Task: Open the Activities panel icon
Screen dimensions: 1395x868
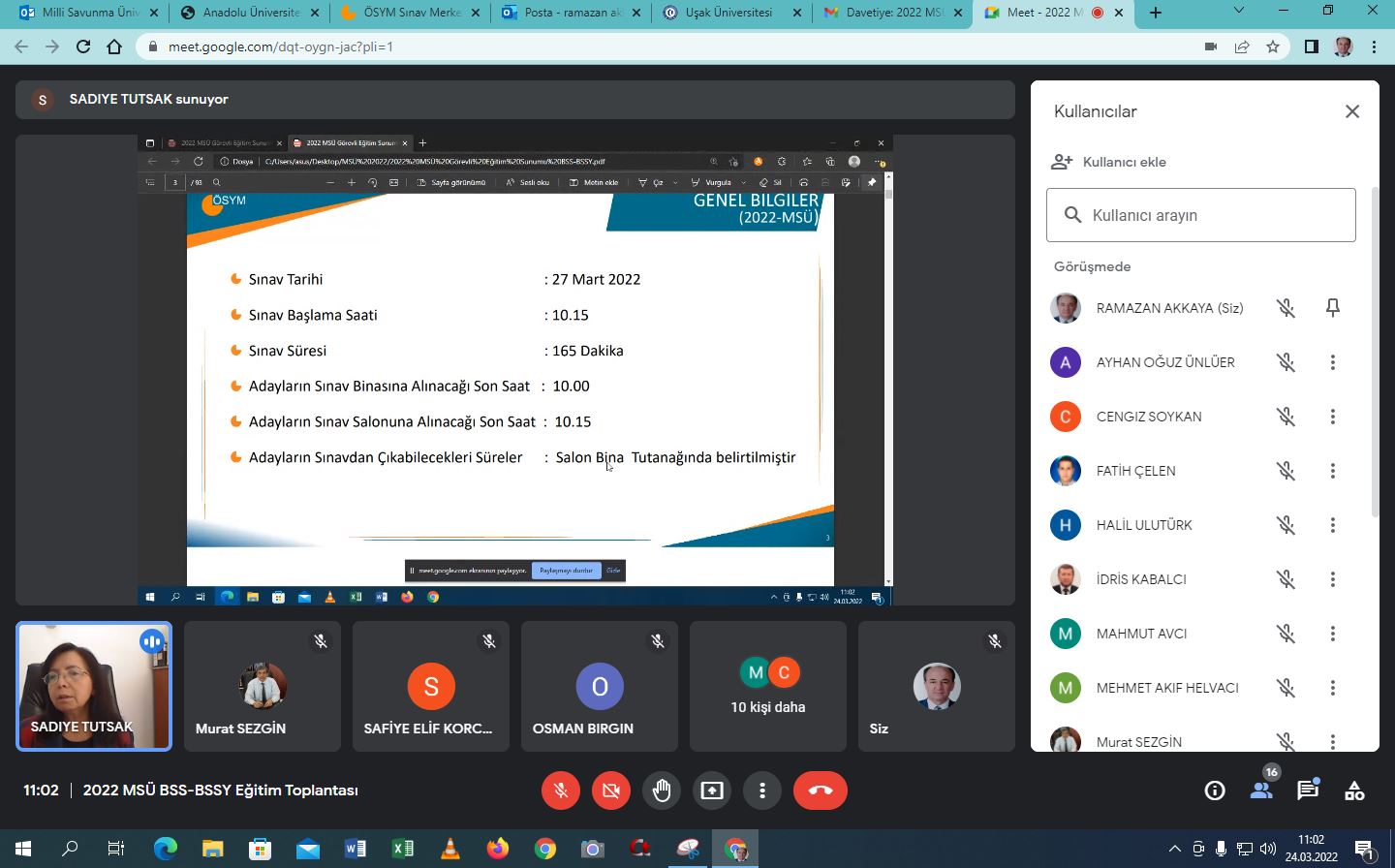Action: coord(1354,790)
